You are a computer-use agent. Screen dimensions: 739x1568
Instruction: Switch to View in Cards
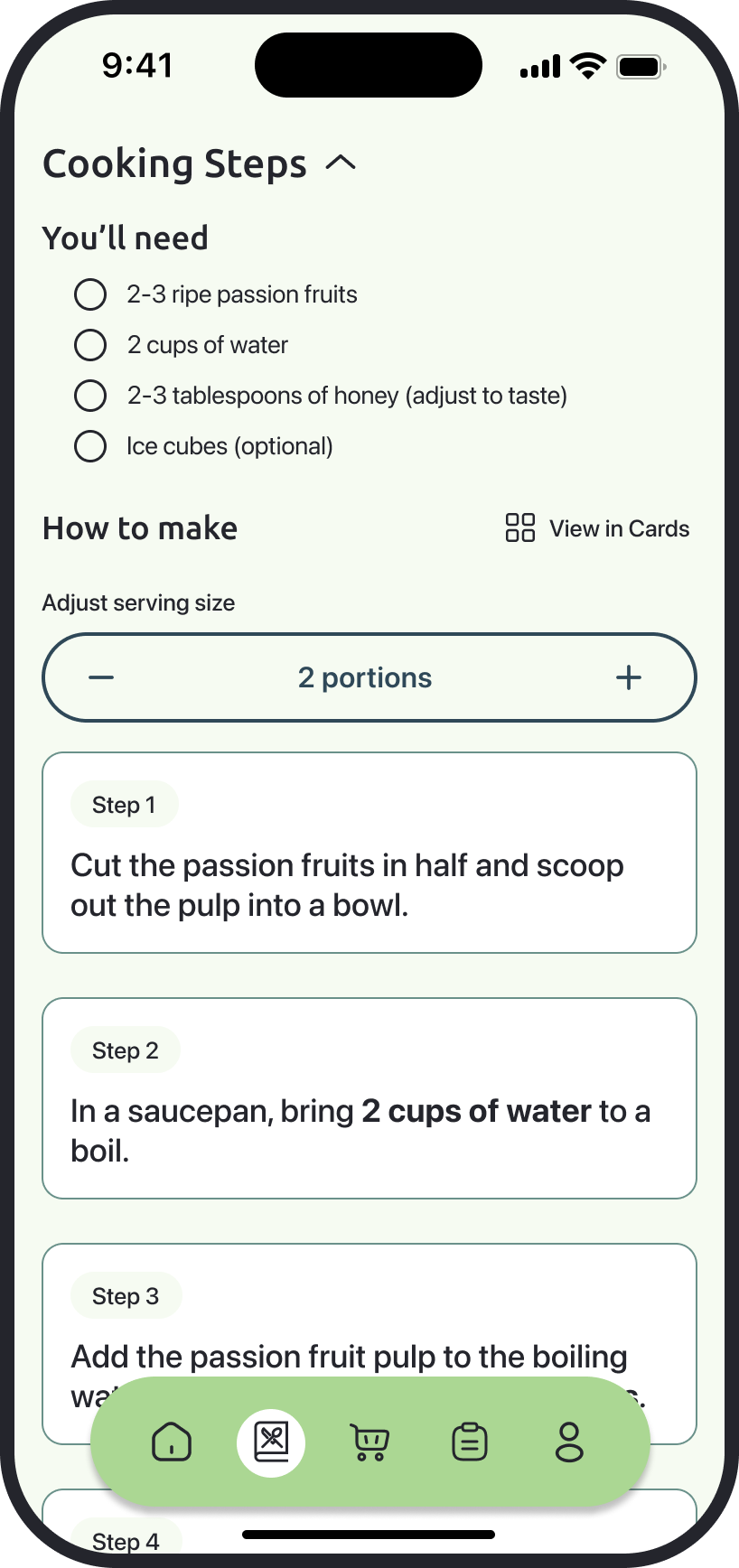pos(619,528)
